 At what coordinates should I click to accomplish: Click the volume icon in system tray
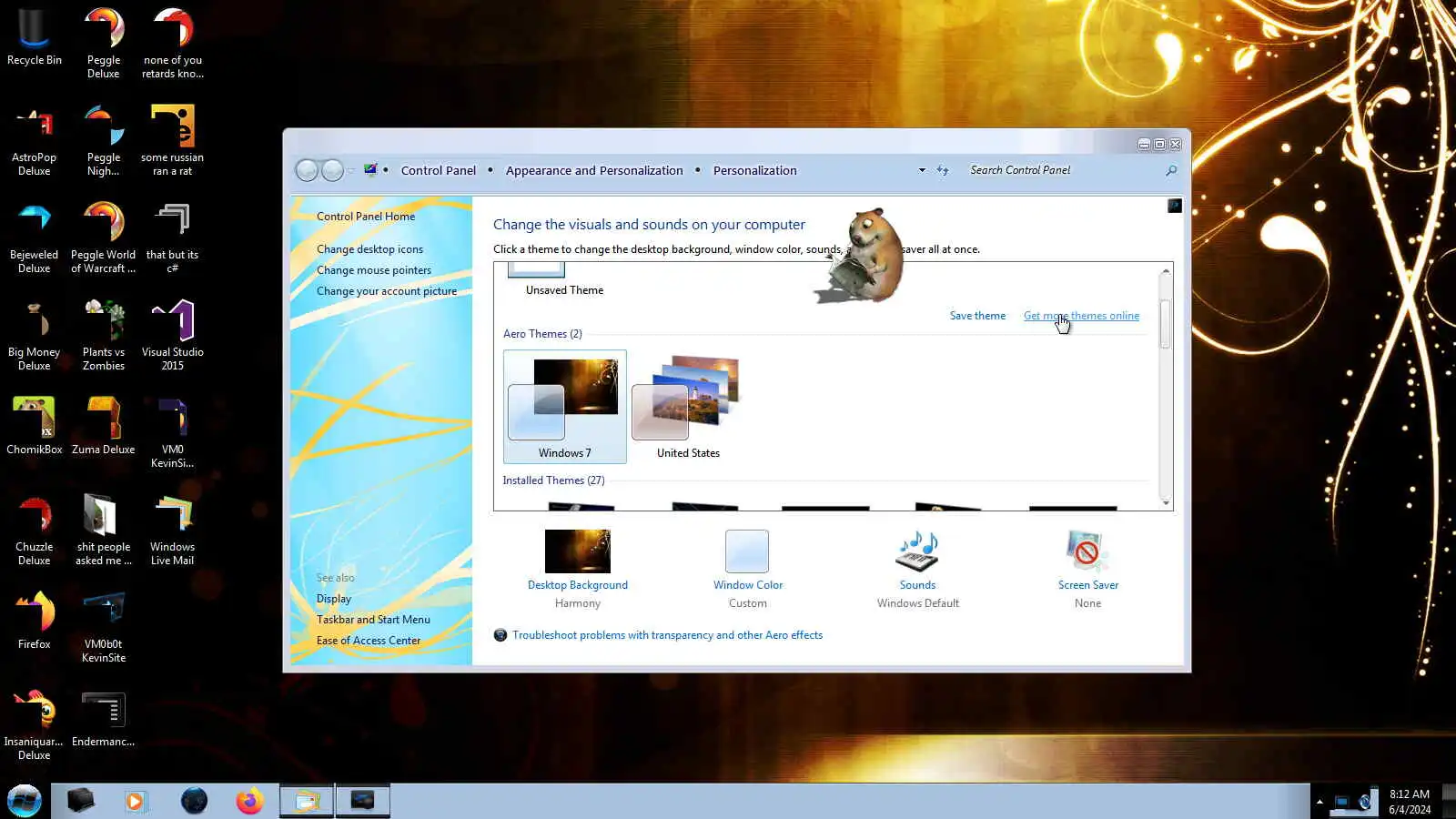point(1364,802)
